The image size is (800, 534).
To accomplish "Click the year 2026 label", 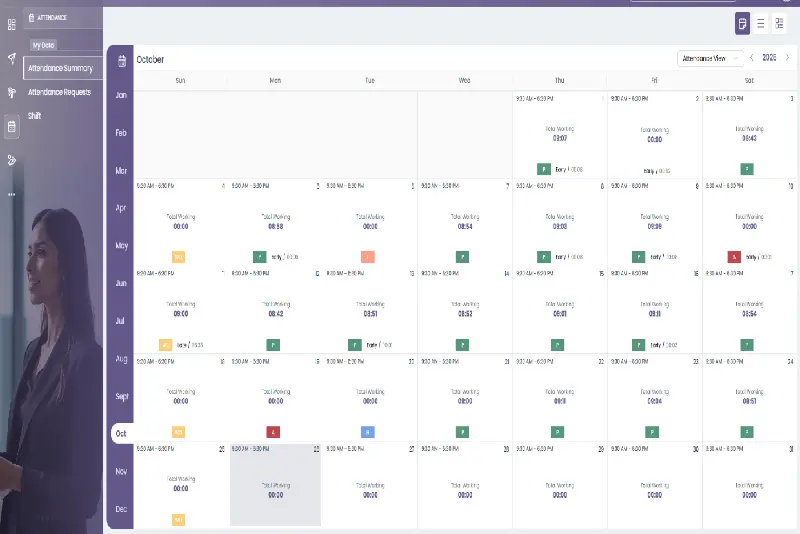I will (x=769, y=58).
